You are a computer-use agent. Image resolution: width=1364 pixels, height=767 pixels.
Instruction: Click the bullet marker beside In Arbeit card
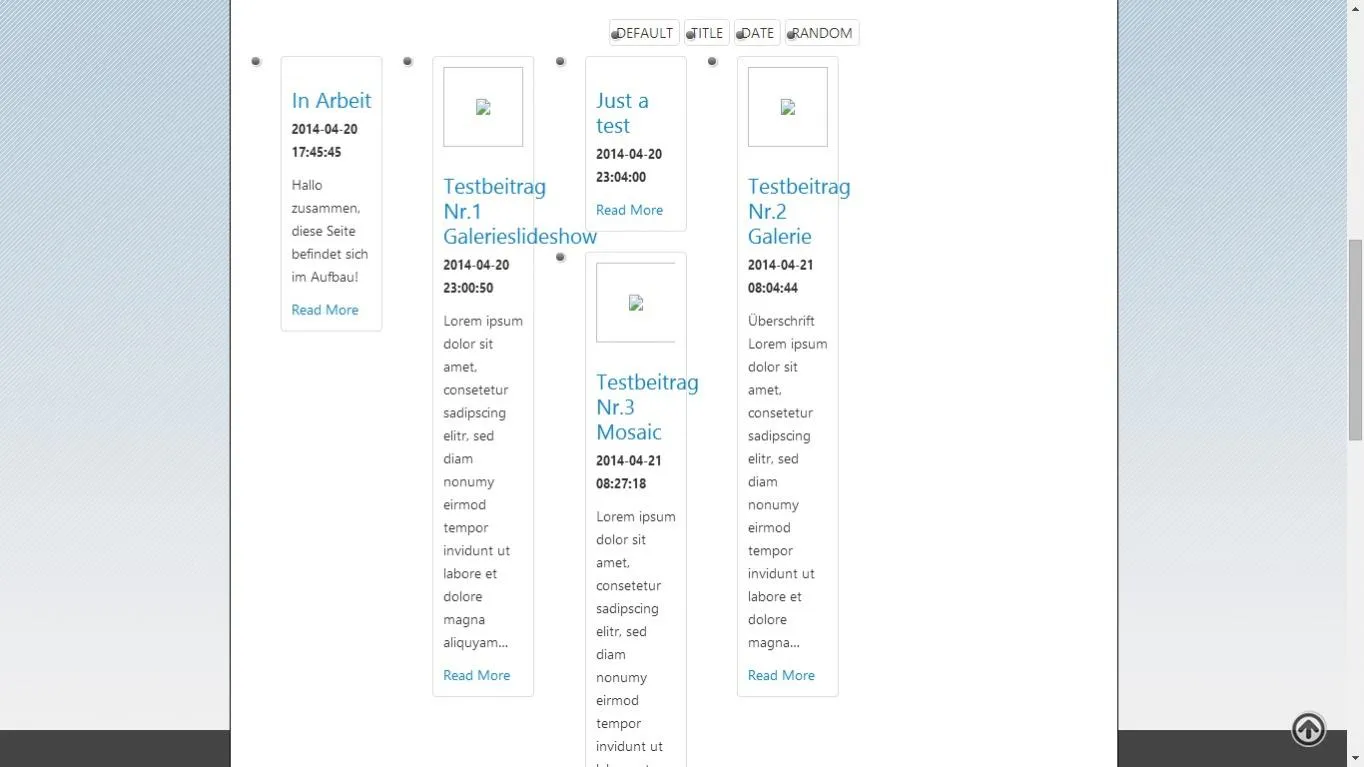256,62
